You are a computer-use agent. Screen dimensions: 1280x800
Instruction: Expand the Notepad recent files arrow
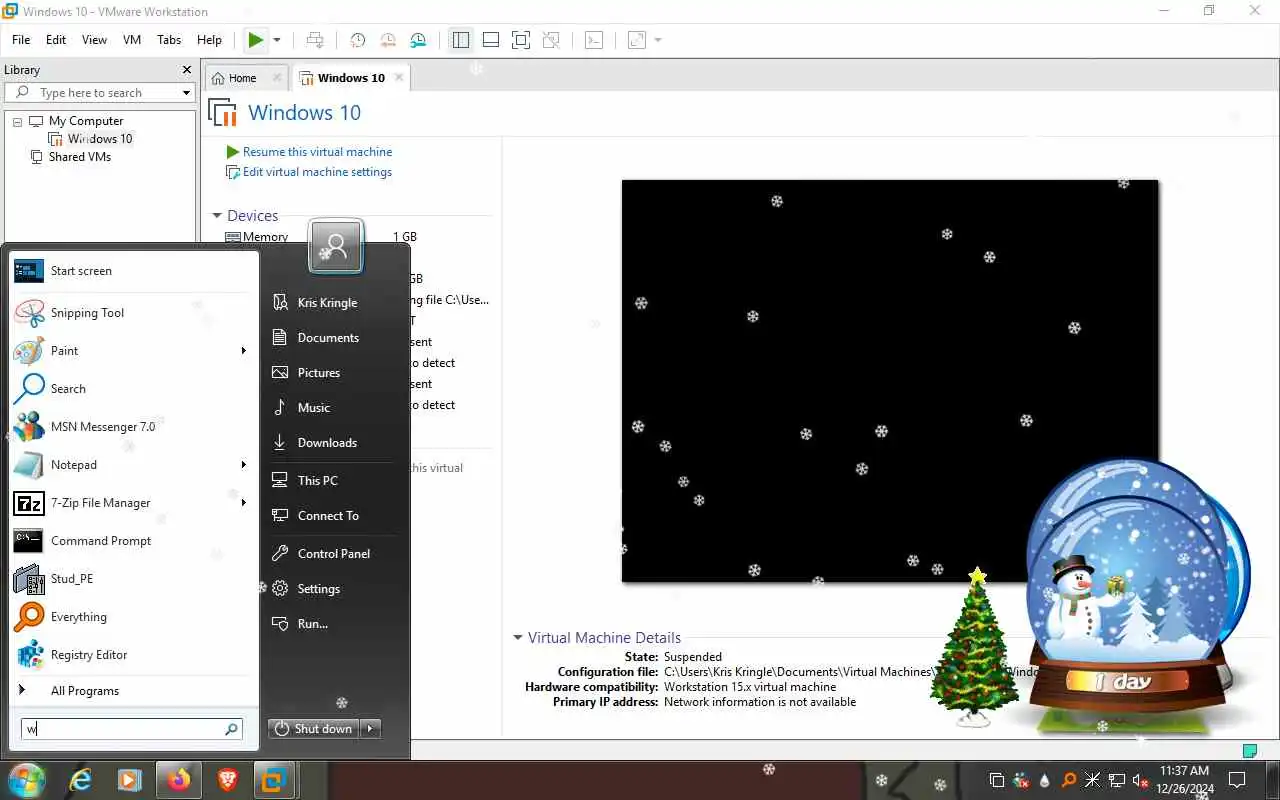(243, 465)
